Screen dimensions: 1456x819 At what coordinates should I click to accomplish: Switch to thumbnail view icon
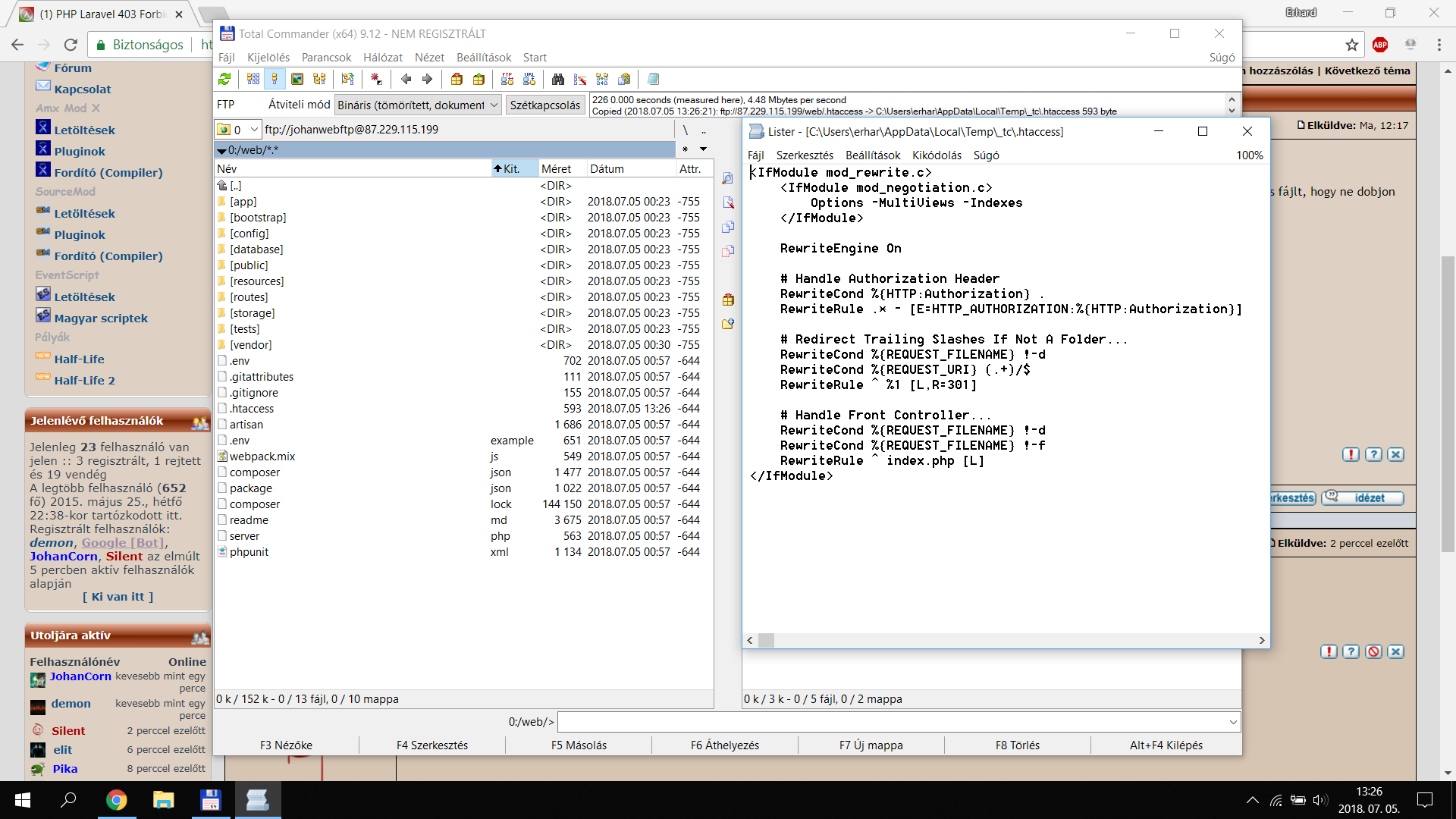pos(297,79)
